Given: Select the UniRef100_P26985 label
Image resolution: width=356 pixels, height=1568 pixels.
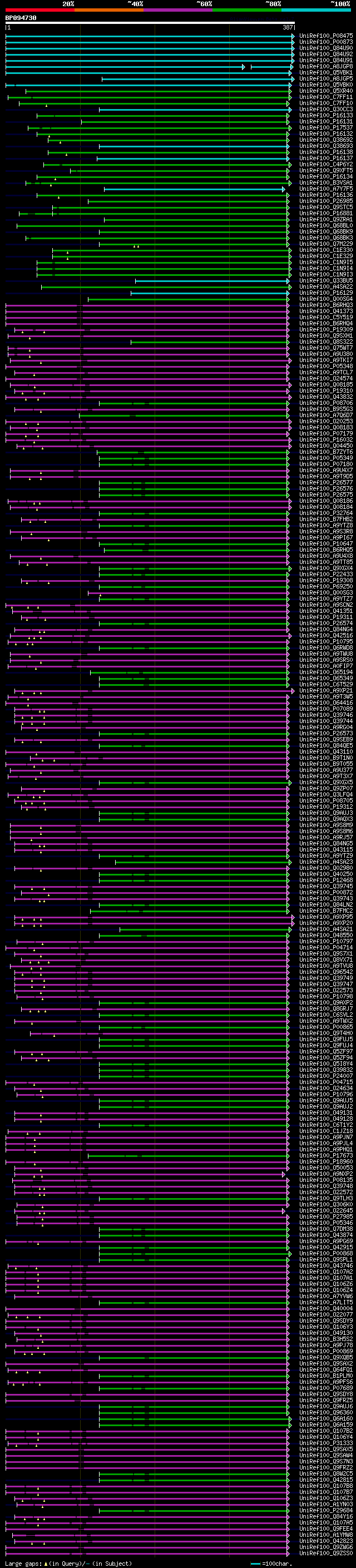Looking at the screenshot, I should 326,201.
